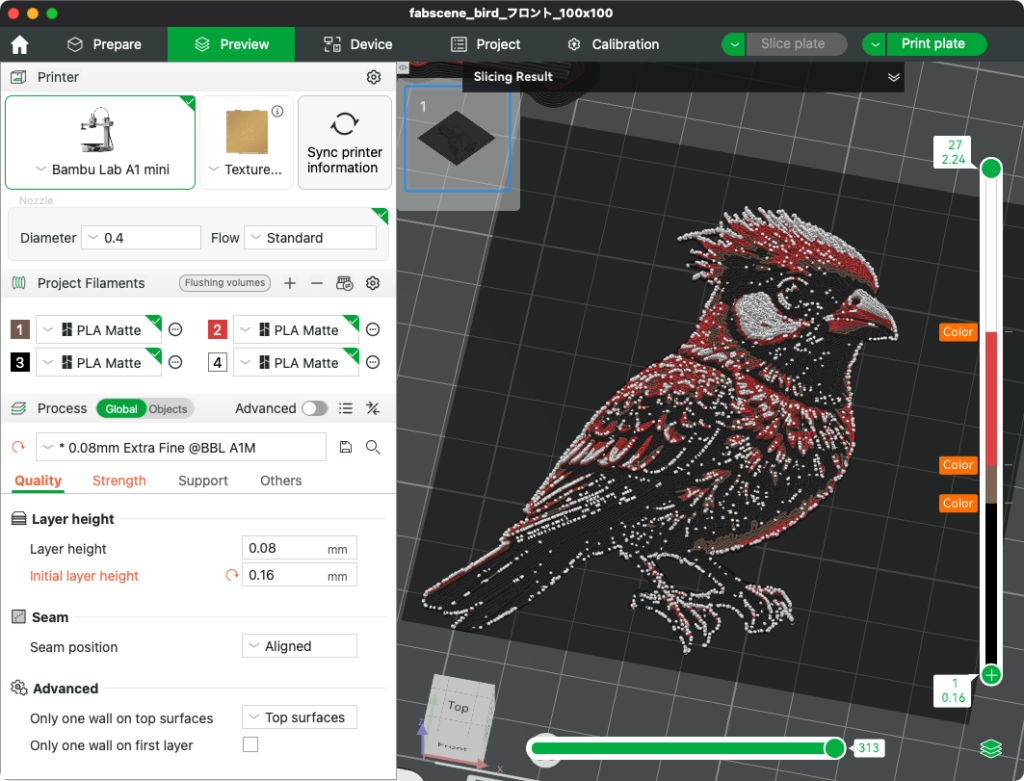
Task: Open nozzle Diameter dropdown
Action: coord(141,238)
